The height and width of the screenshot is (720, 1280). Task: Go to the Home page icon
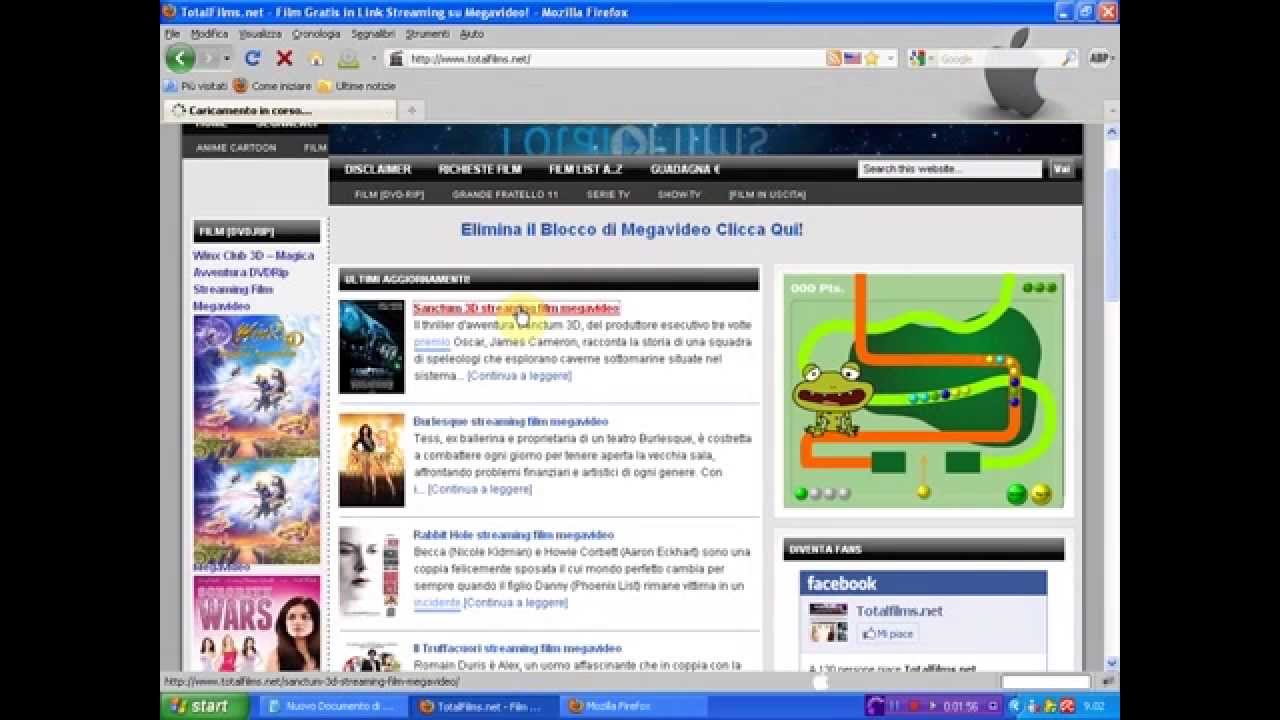point(316,58)
